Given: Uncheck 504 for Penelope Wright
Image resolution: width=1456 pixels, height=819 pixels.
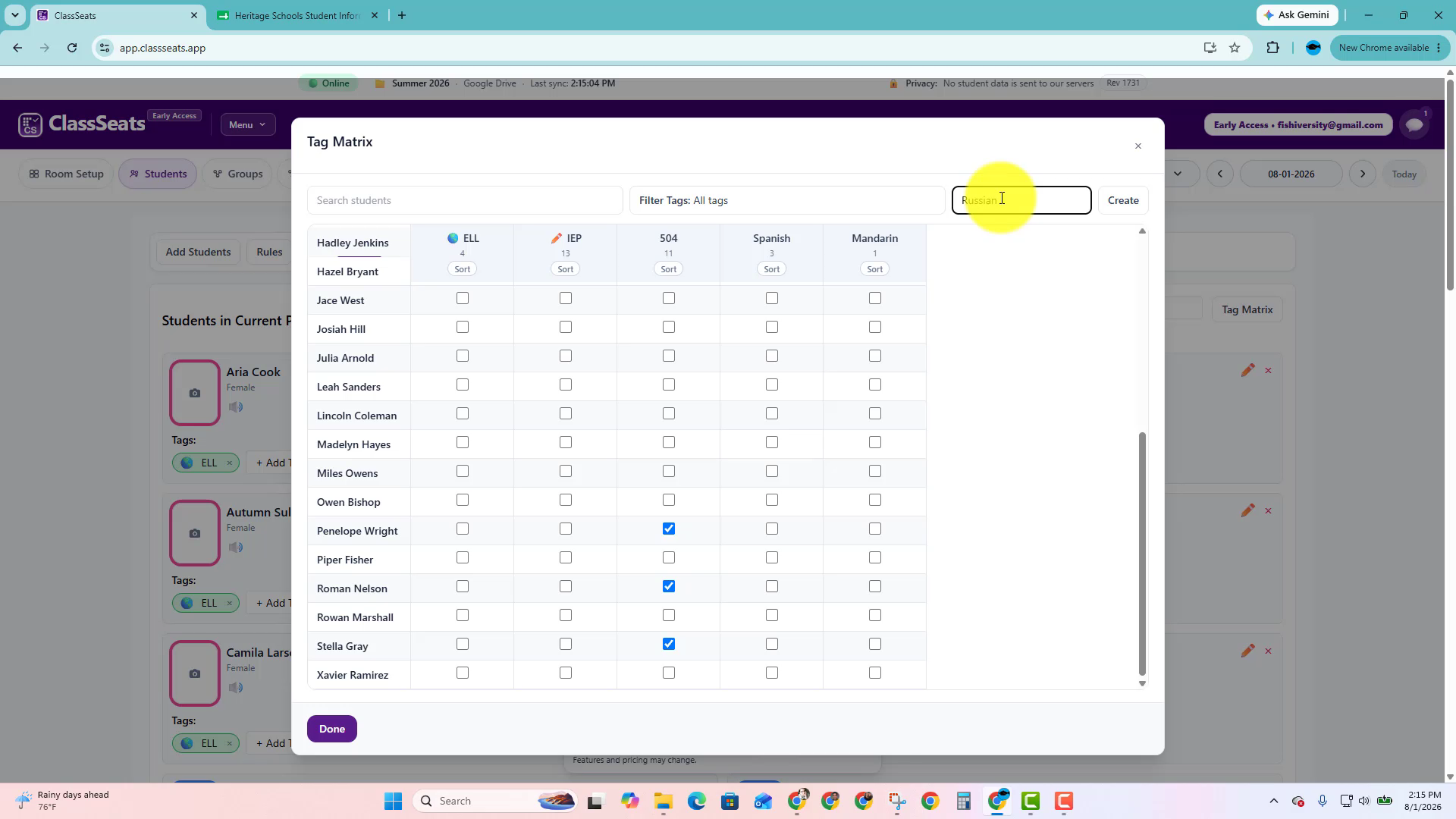Looking at the screenshot, I should 668,529.
